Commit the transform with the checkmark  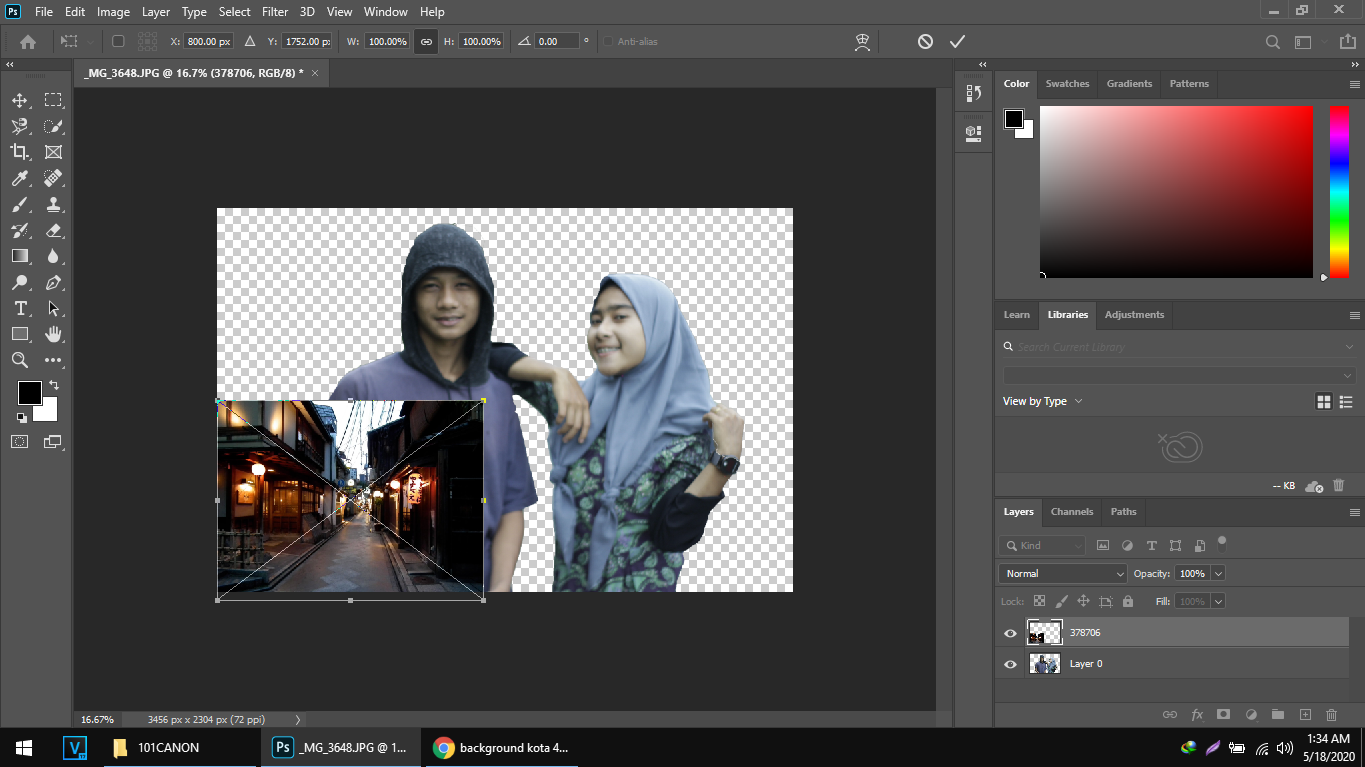tap(957, 41)
